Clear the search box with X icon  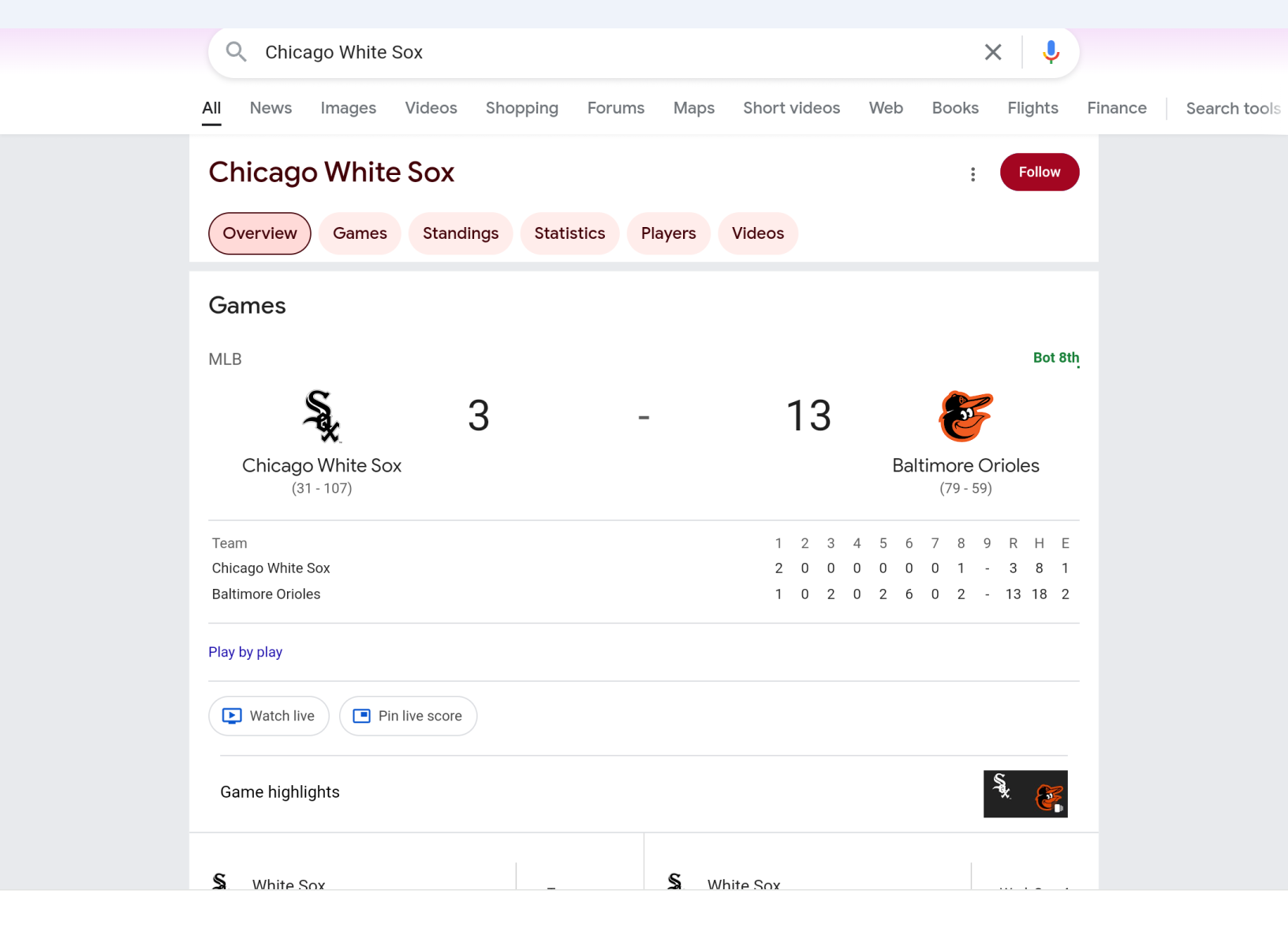(x=993, y=52)
